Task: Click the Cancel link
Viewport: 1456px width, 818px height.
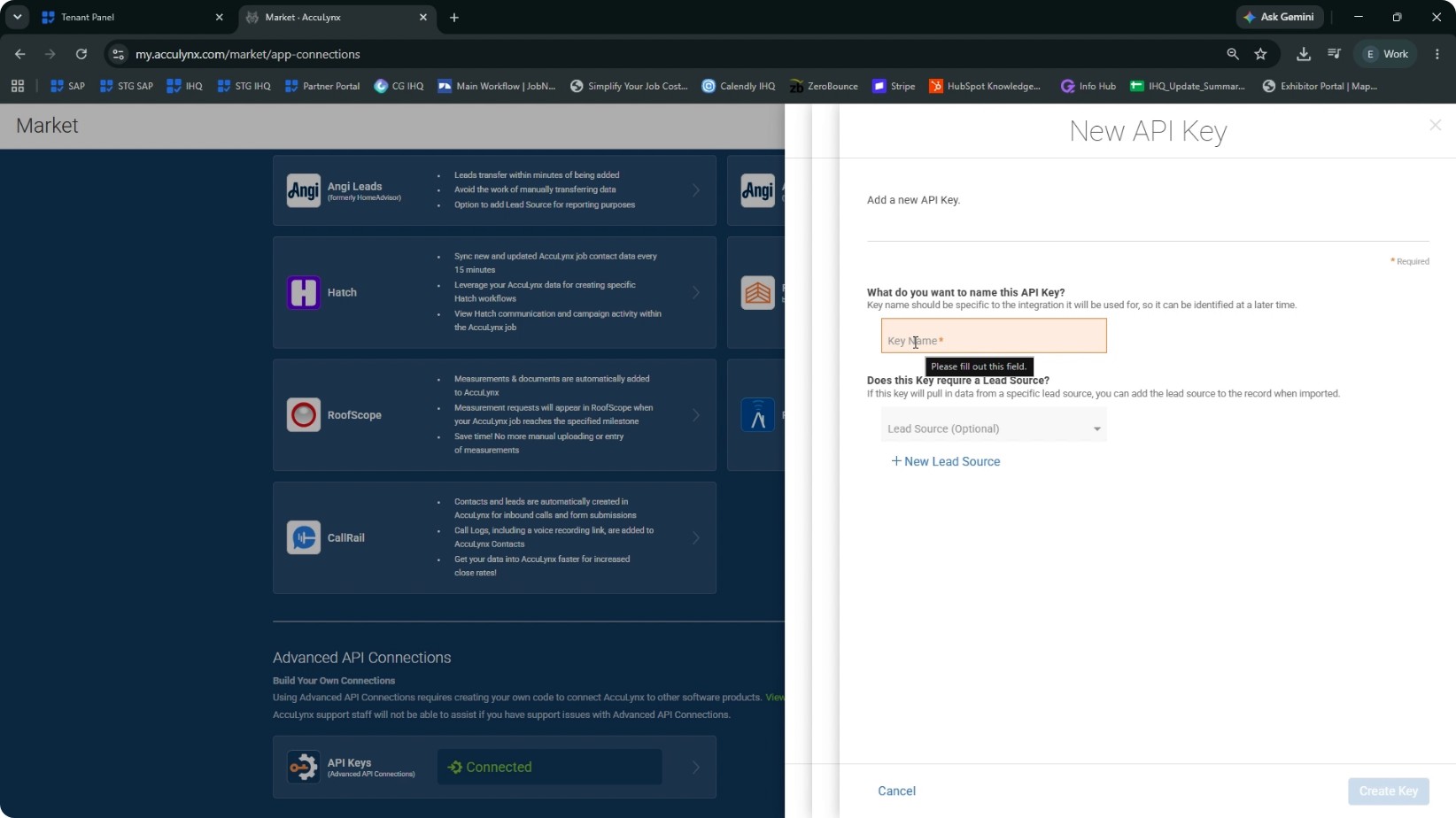Action: click(896, 791)
